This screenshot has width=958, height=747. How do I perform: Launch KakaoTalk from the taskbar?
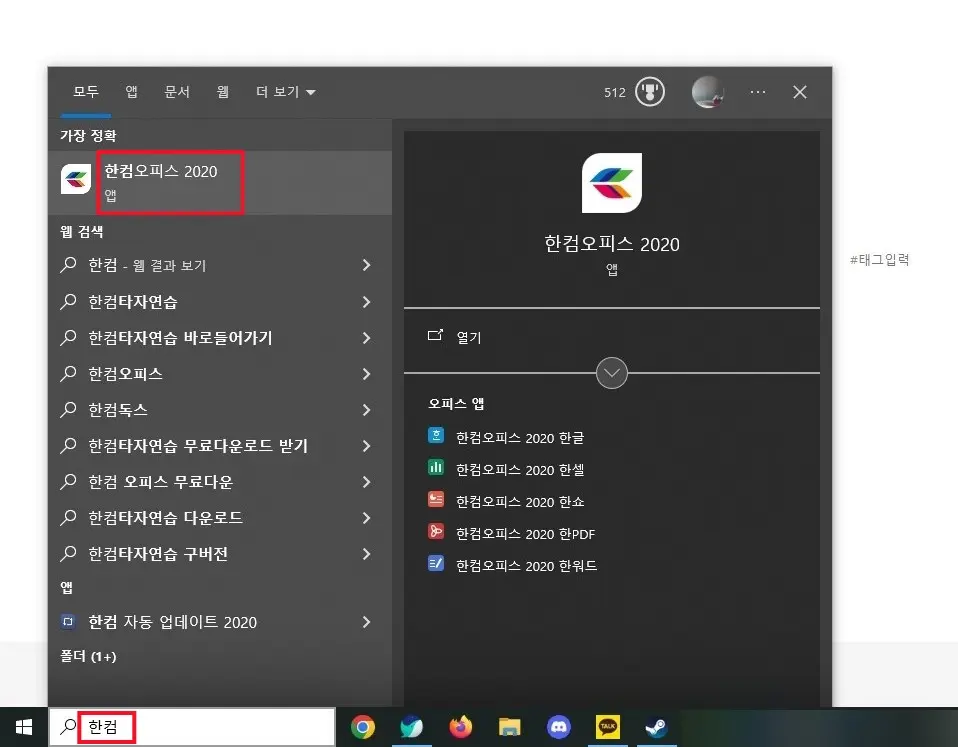[607, 727]
